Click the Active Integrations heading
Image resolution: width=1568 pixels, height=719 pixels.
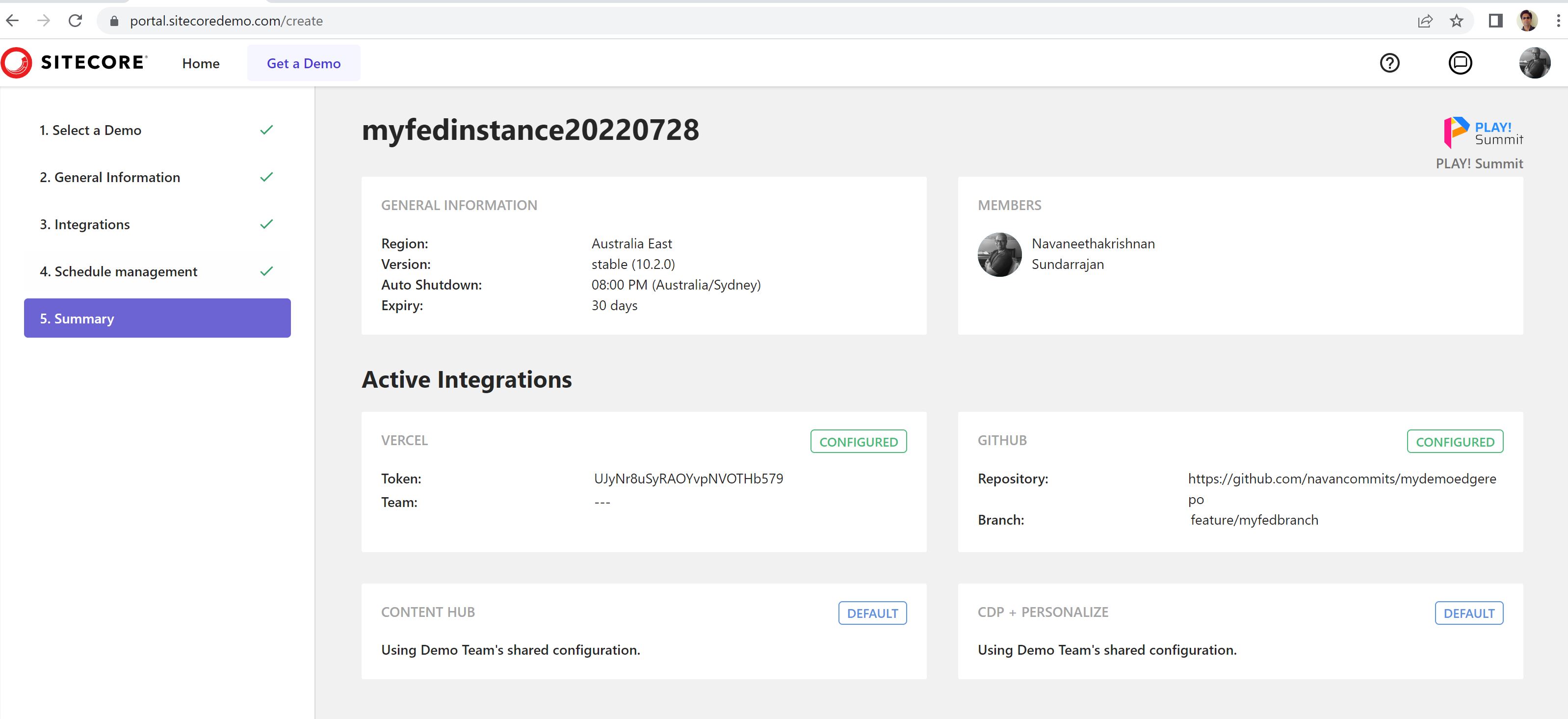click(x=466, y=379)
